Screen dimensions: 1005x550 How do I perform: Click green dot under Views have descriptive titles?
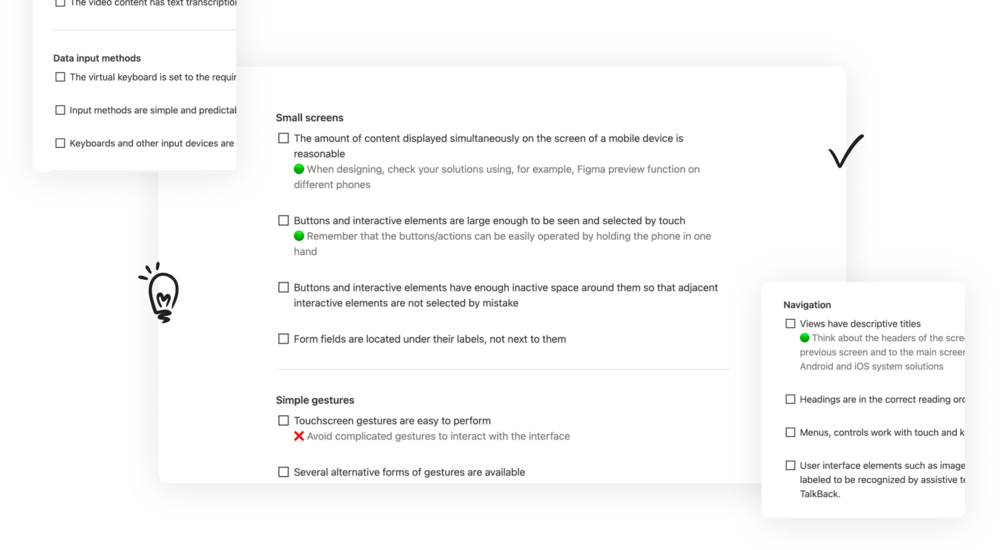[x=805, y=338]
